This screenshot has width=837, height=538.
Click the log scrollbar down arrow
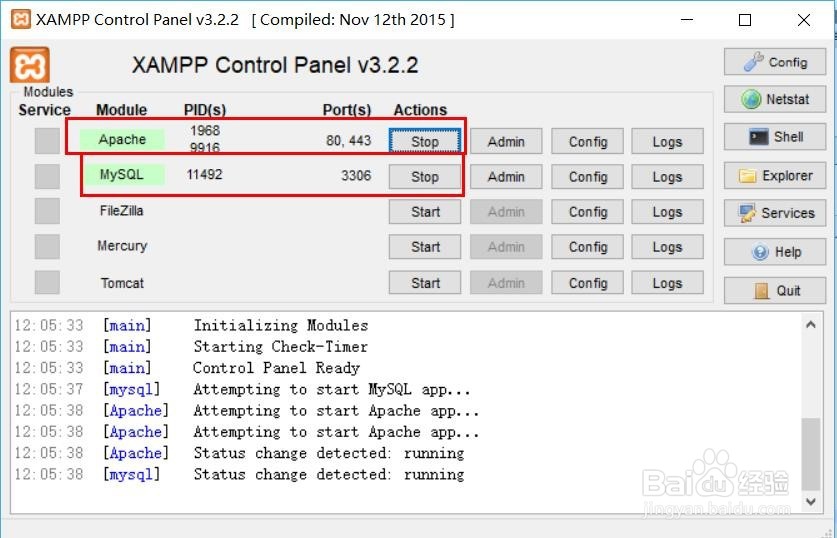click(811, 501)
